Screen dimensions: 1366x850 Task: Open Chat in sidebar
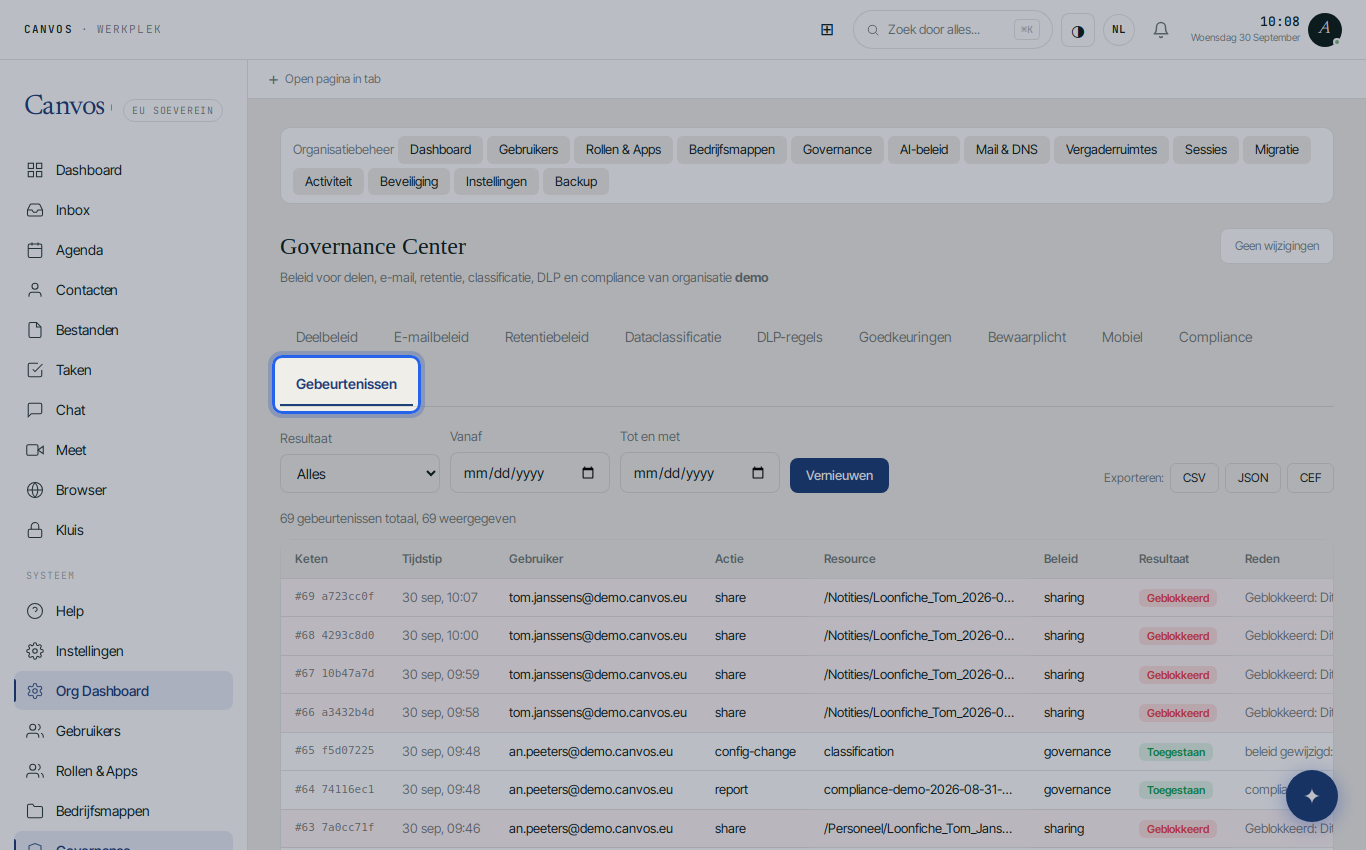pos(124,410)
